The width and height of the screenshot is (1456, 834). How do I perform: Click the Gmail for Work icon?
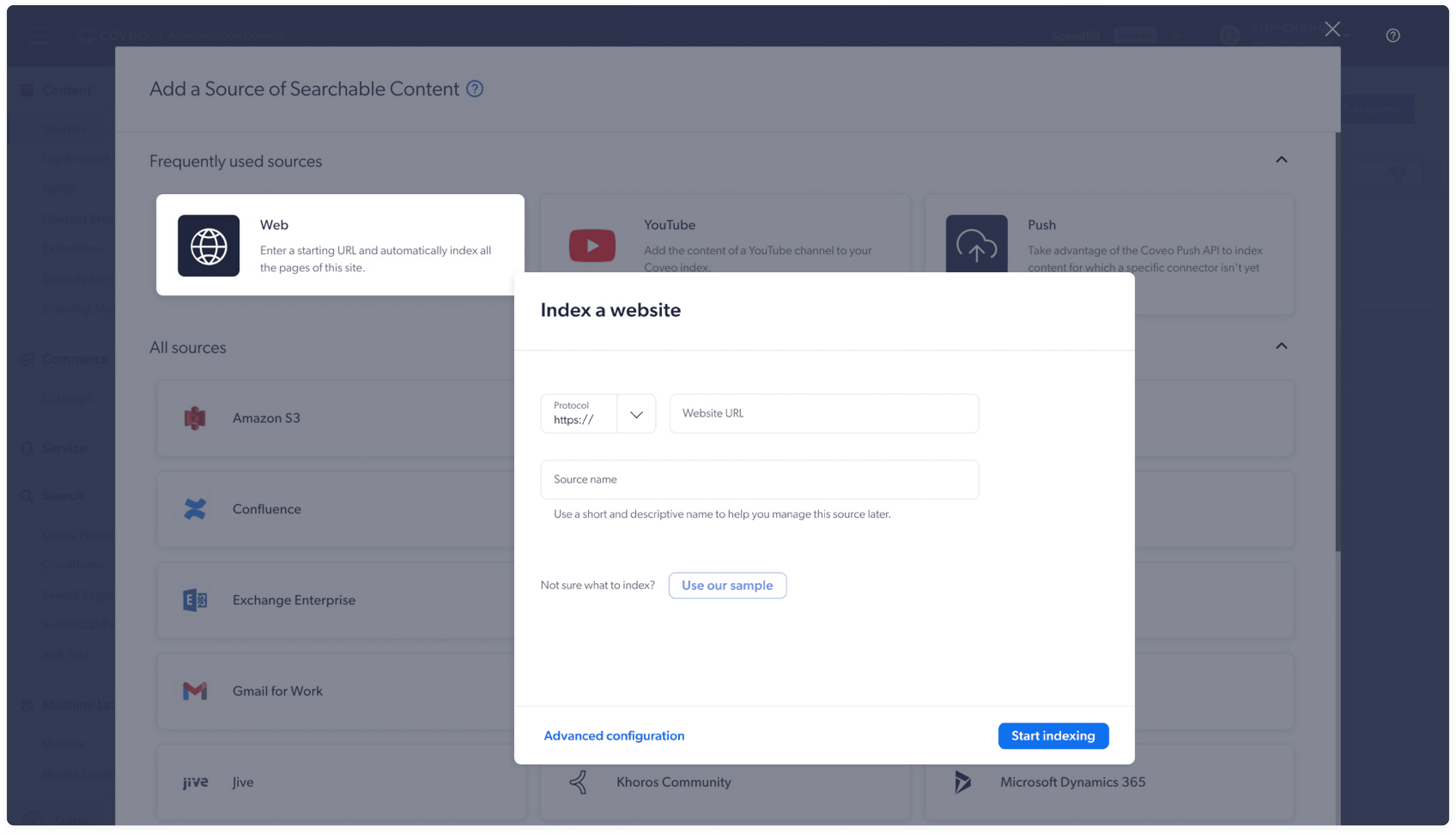tap(194, 691)
